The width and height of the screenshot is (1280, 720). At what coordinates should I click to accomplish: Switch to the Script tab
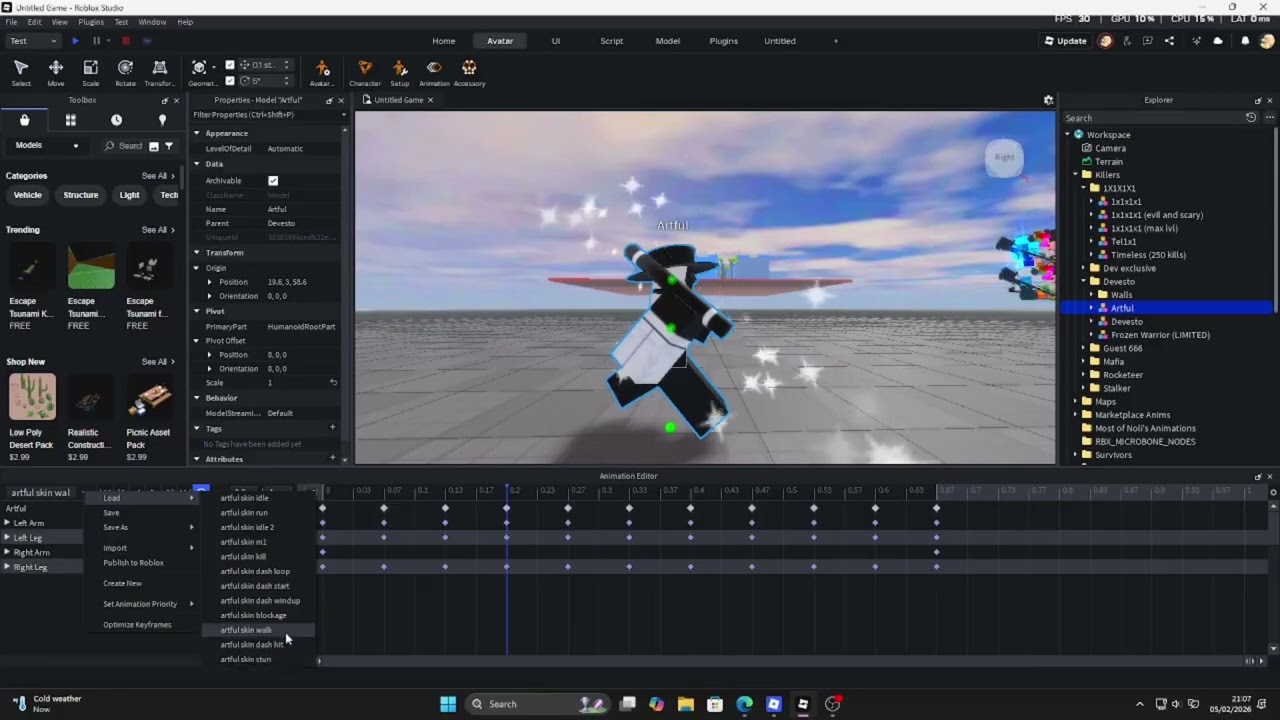tap(611, 41)
